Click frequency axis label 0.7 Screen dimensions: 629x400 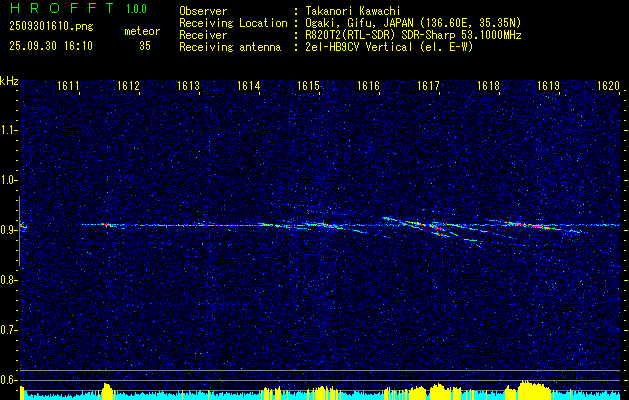[8, 330]
